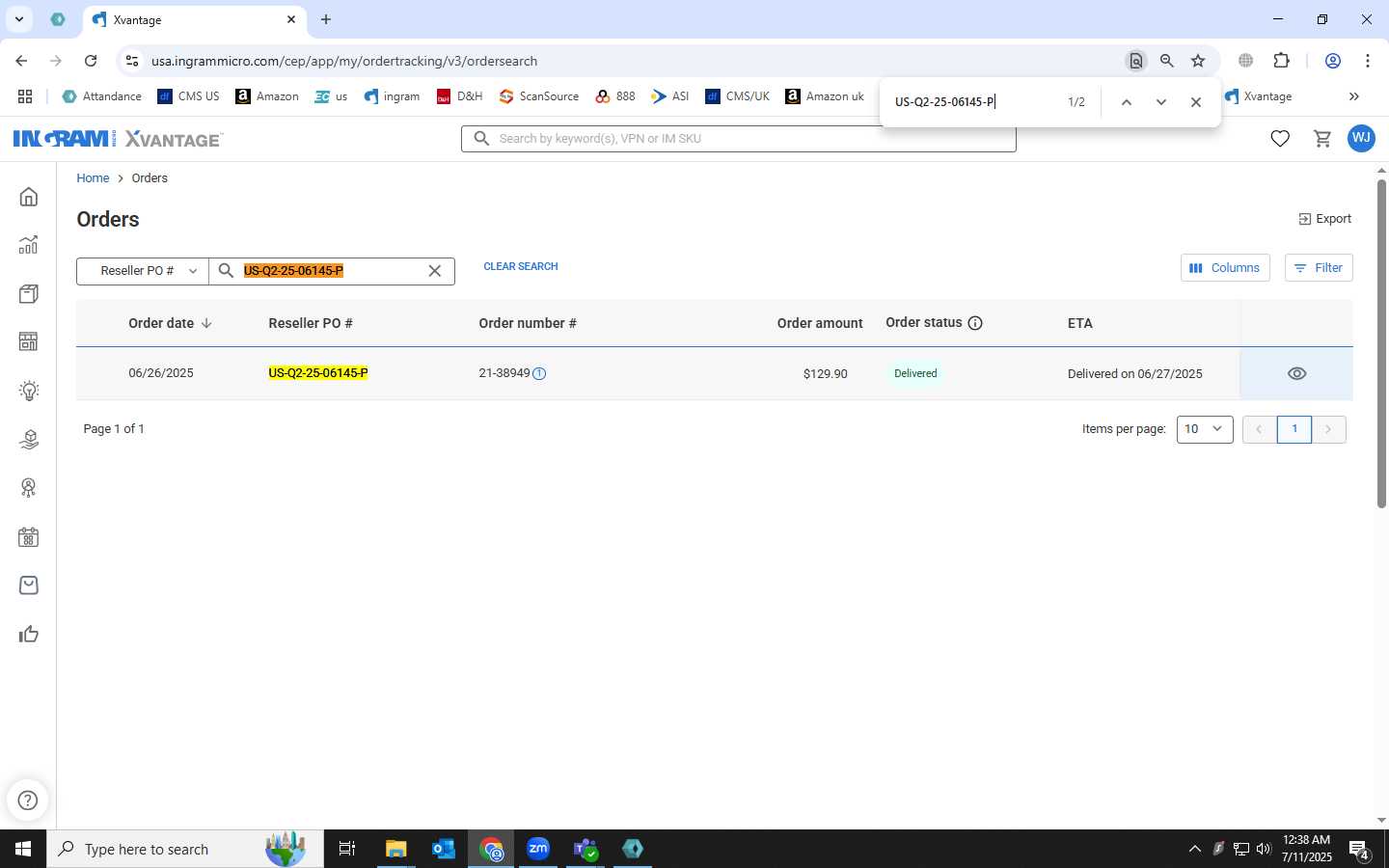Click the browser address bar URL
This screenshot has width=1389, height=868.
(x=344, y=61)
